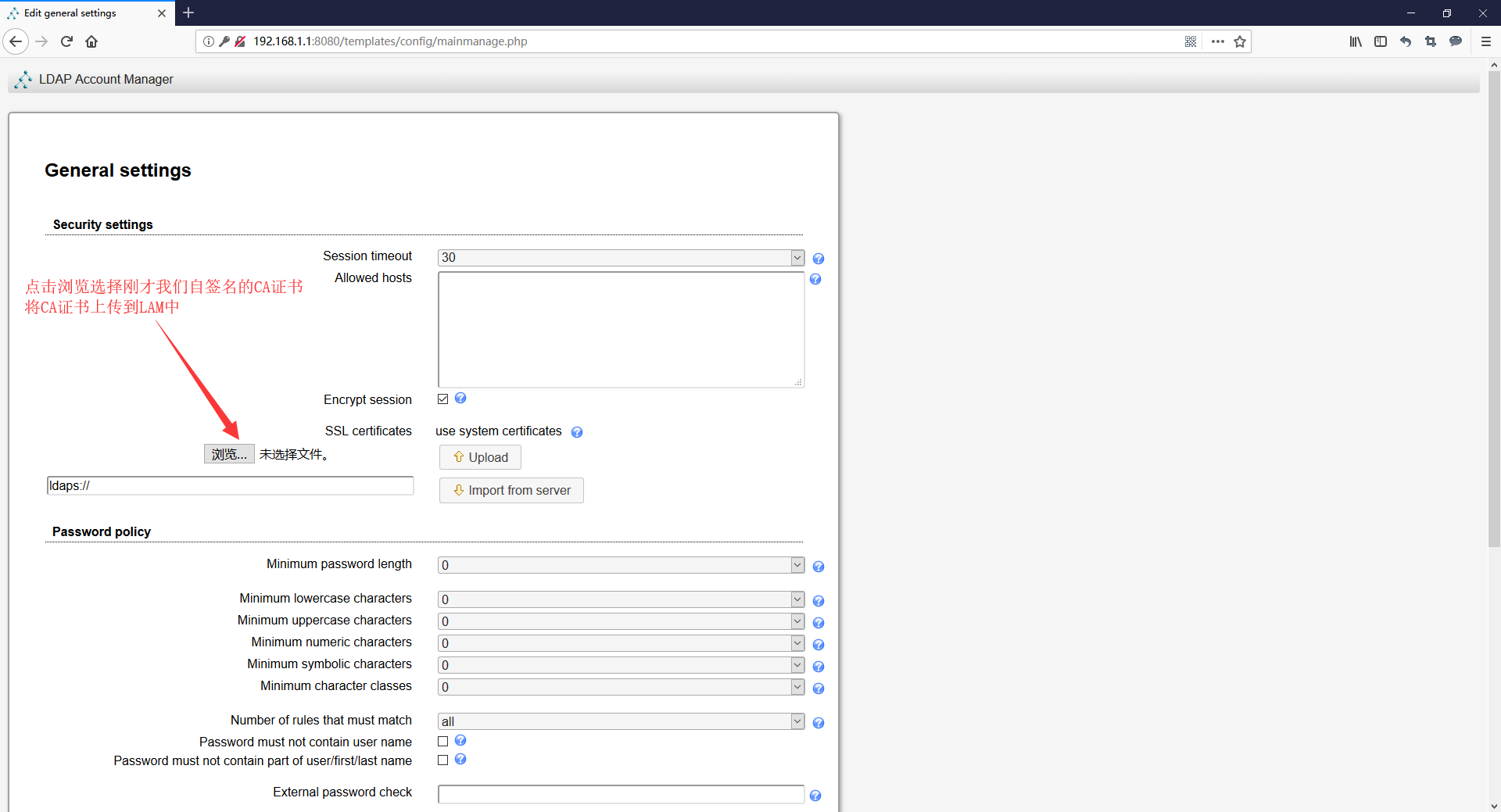Image resolution: width=1501 pixels, height=812 pixels.
Task: Minimize the browser window
Action: coord(1411,13)
